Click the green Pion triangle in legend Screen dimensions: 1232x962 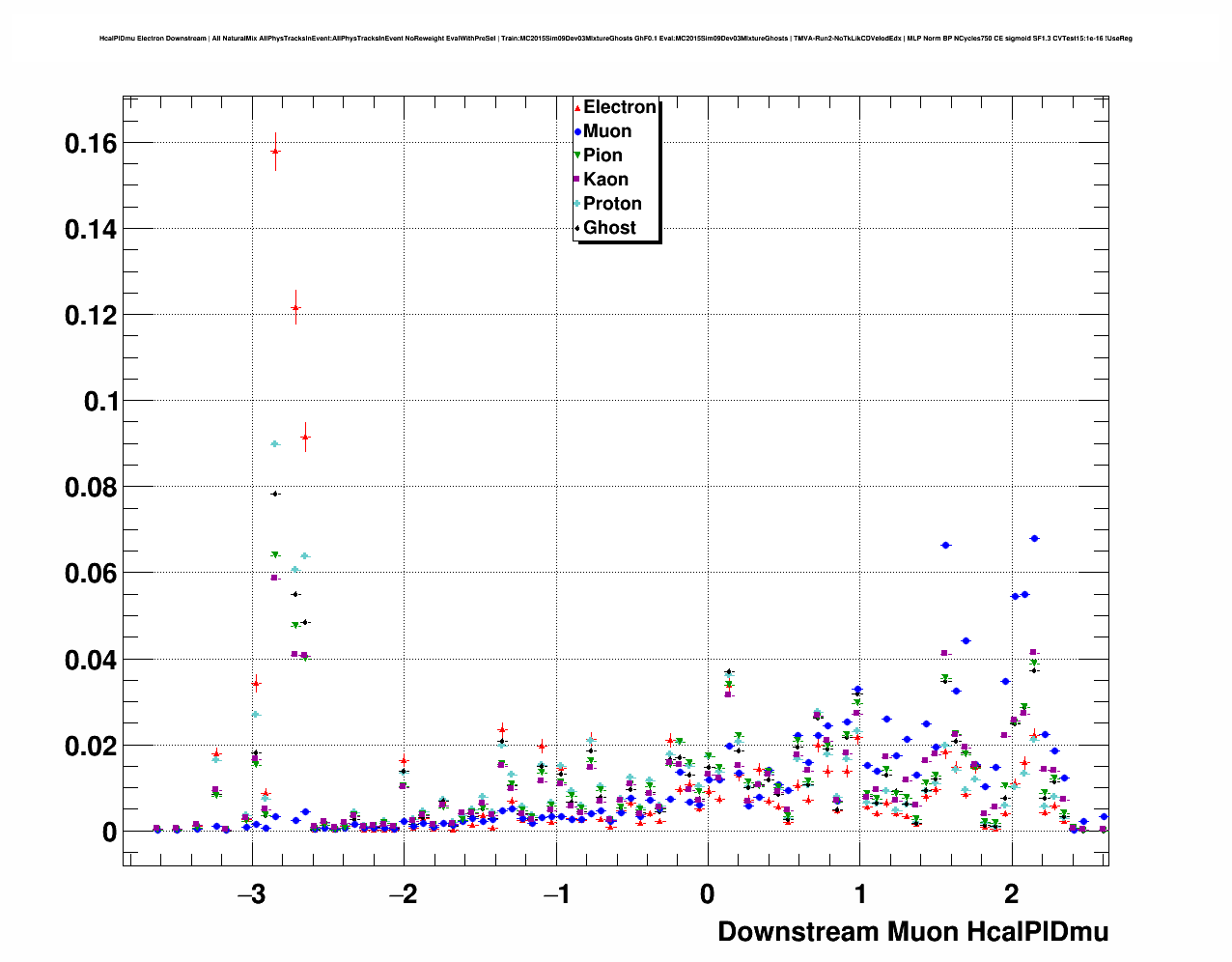(x=577, y=156)
